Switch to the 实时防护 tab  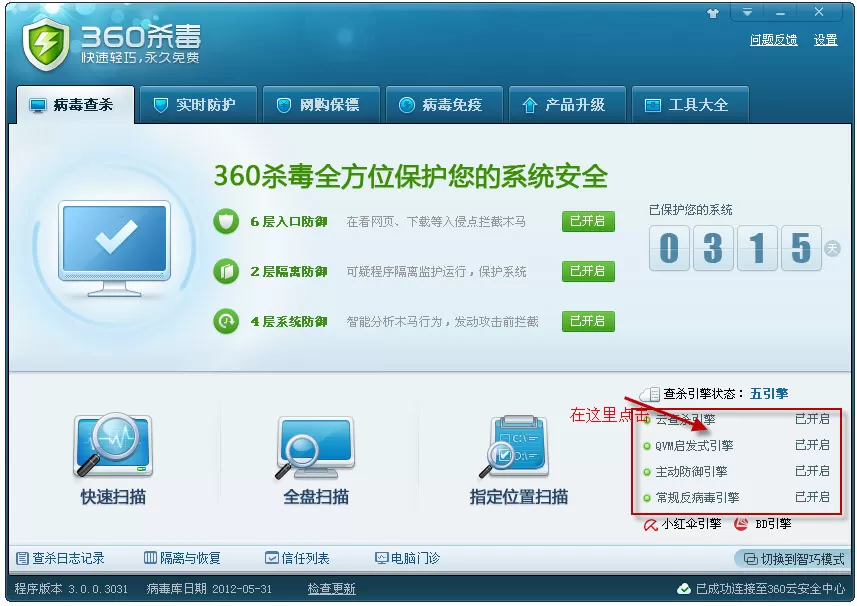coord(198,104)
